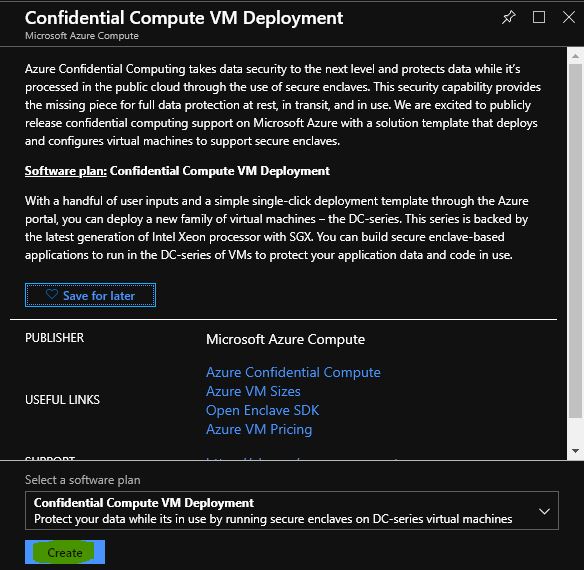Click the heart icon in Save for later
The width and height of the screenshot is (584, 570).
coord(52,295)
